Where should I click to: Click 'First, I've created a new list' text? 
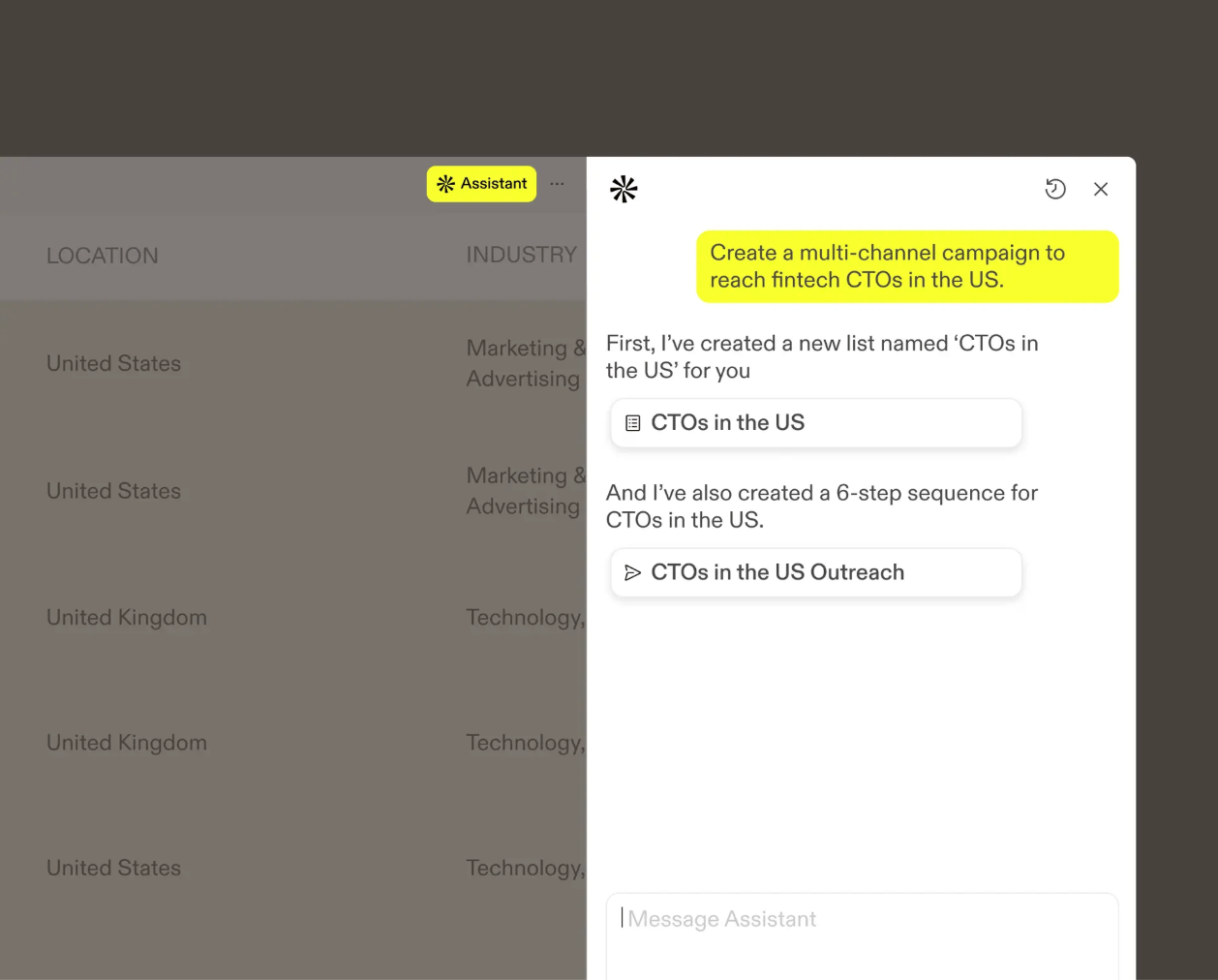click(x=822, y=356)
